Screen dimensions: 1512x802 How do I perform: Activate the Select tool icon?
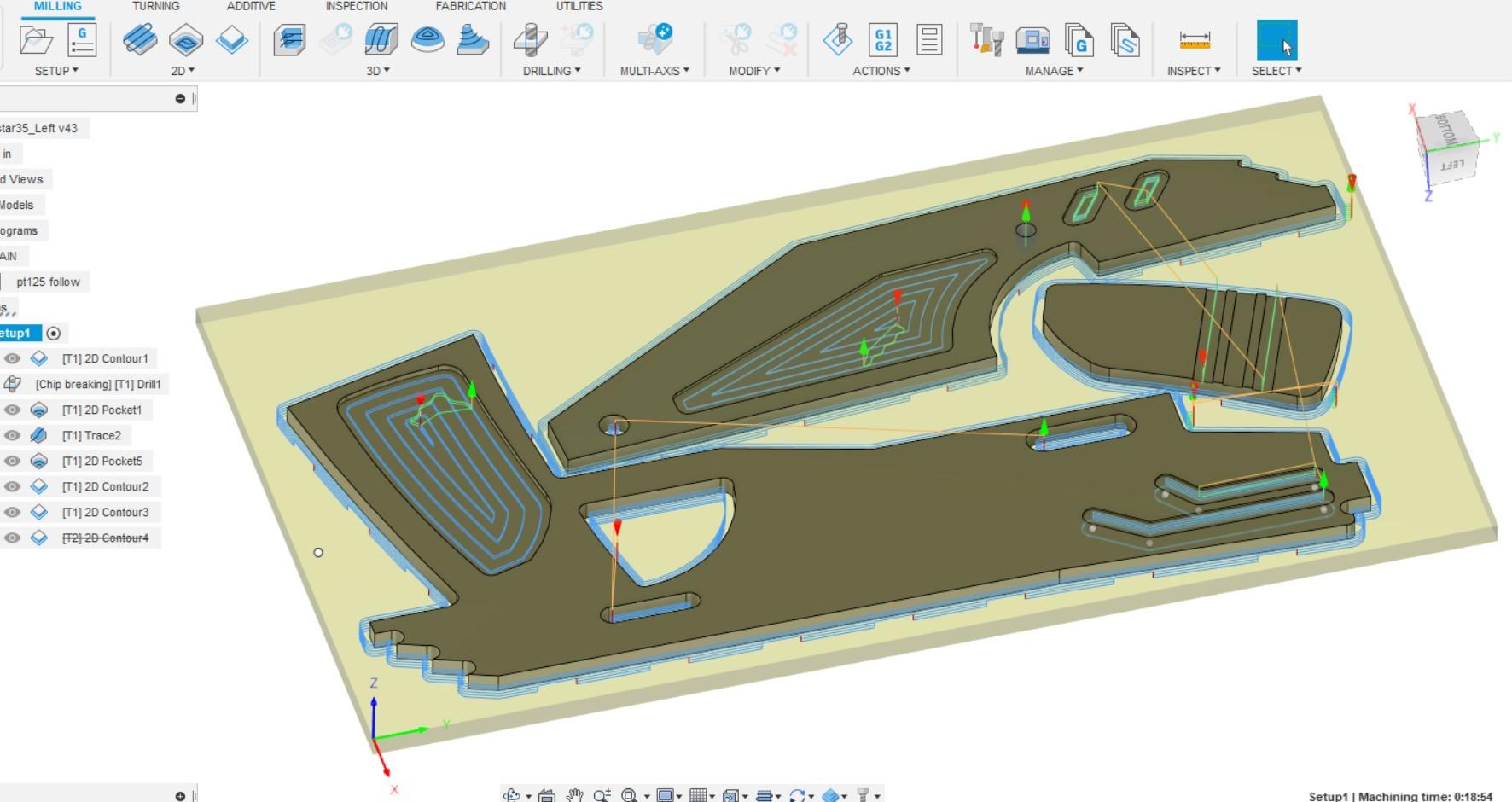coord(1277,40)
